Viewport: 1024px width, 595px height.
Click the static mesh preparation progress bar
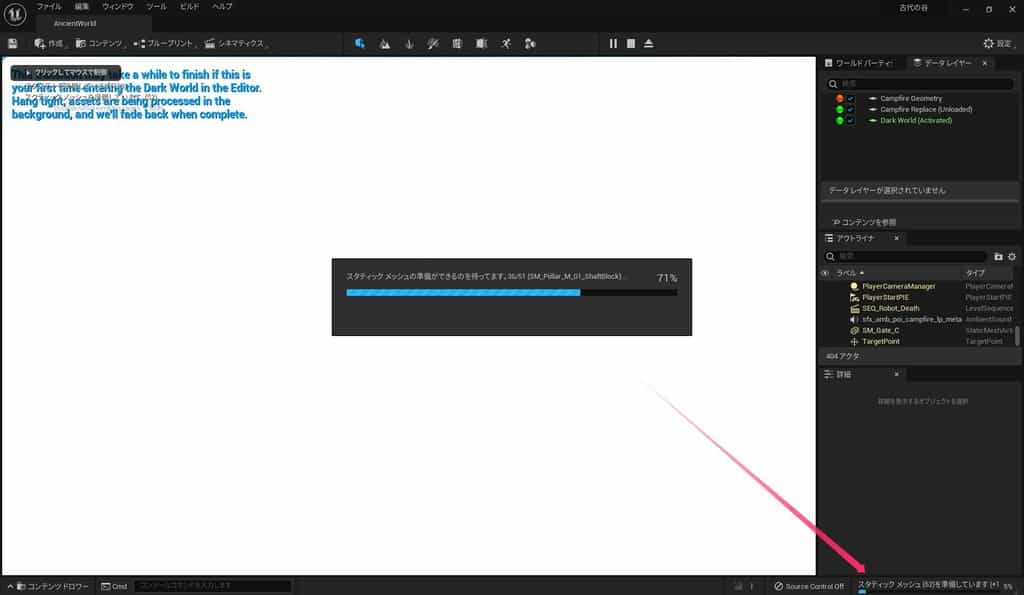511,293
